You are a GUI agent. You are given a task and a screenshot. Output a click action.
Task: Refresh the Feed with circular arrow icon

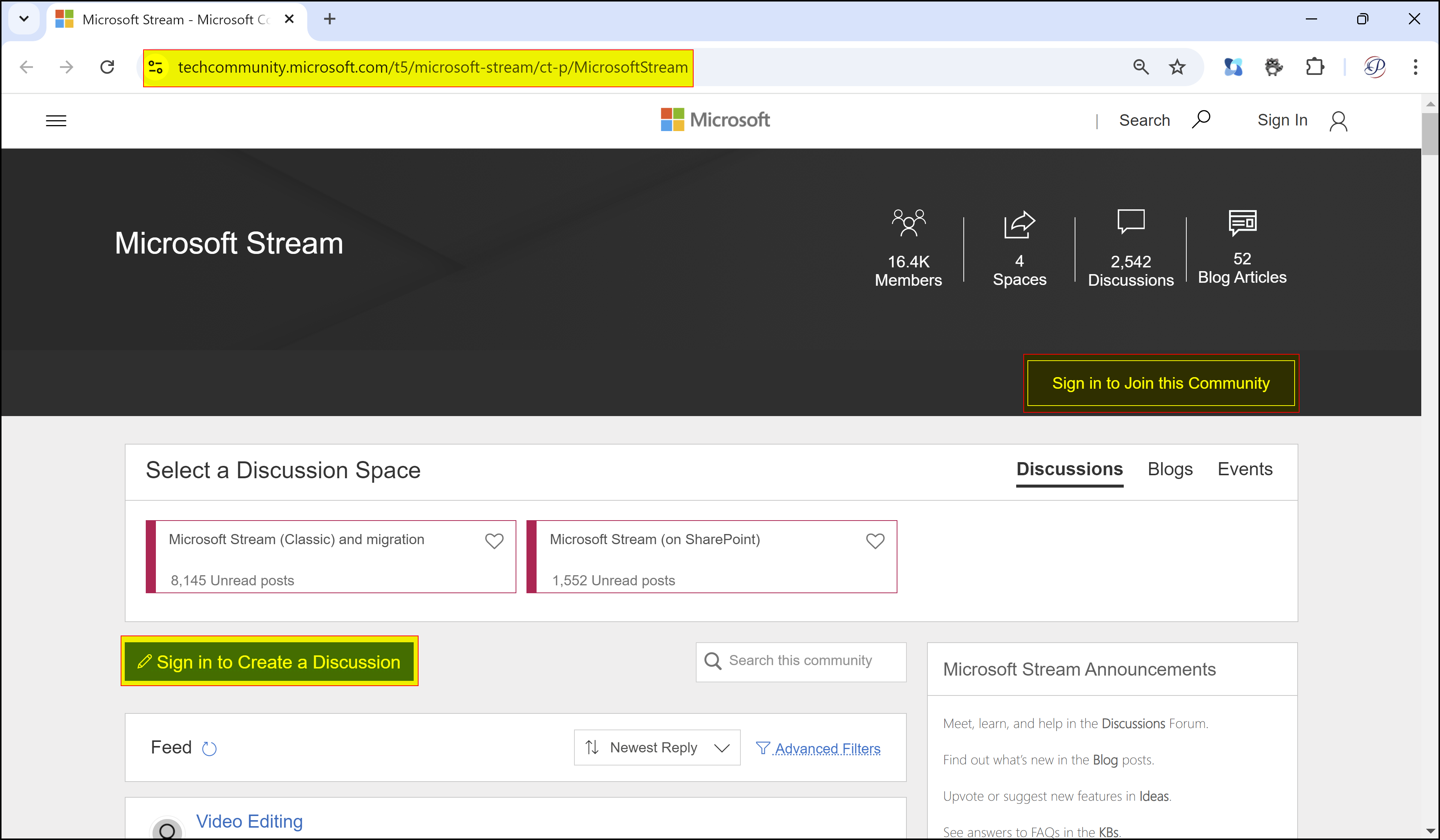(209, 748)
